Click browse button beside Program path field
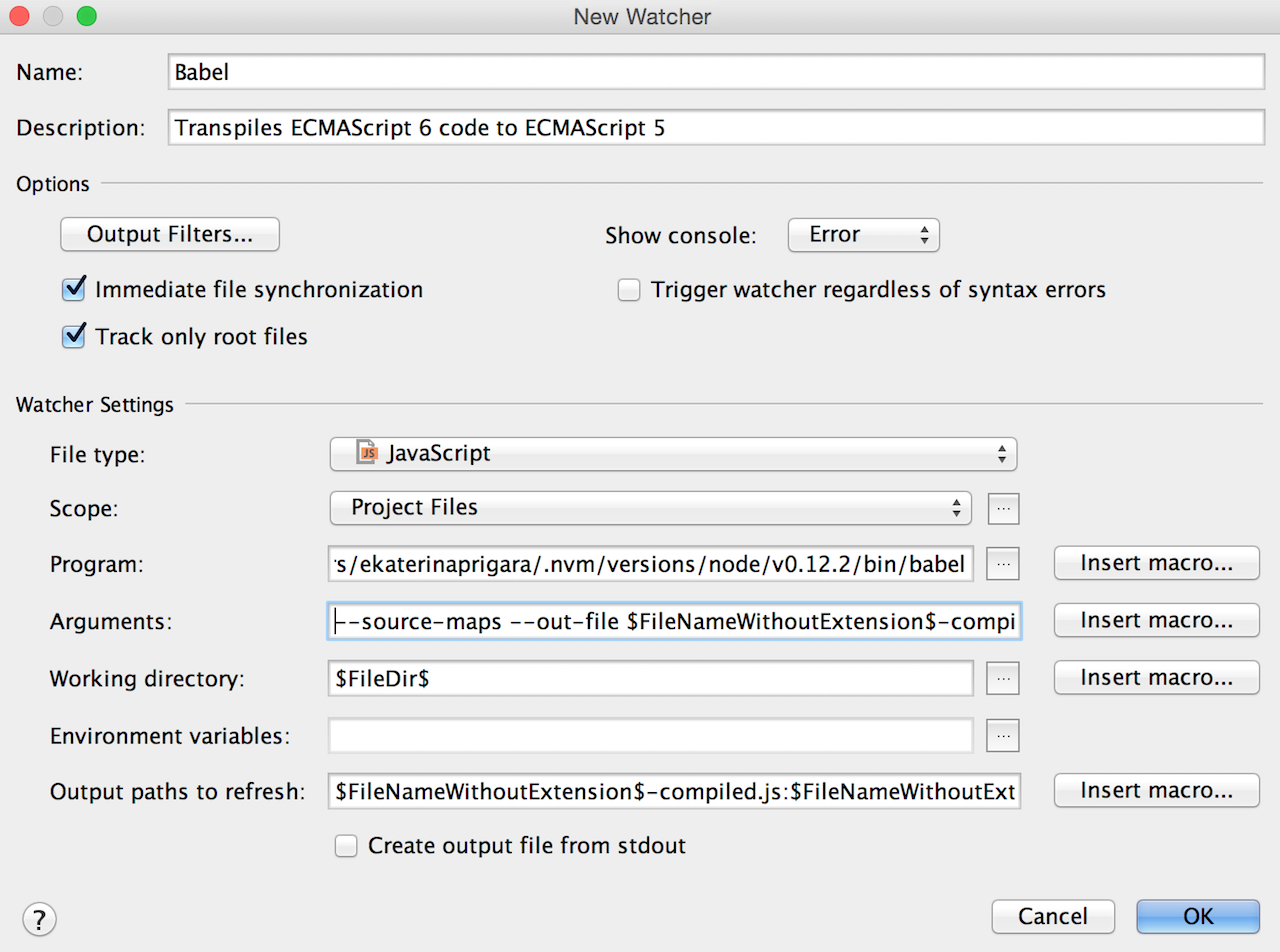Image resolution: width=1280 pixels, height=952 pixels. tap(1003, 564)
